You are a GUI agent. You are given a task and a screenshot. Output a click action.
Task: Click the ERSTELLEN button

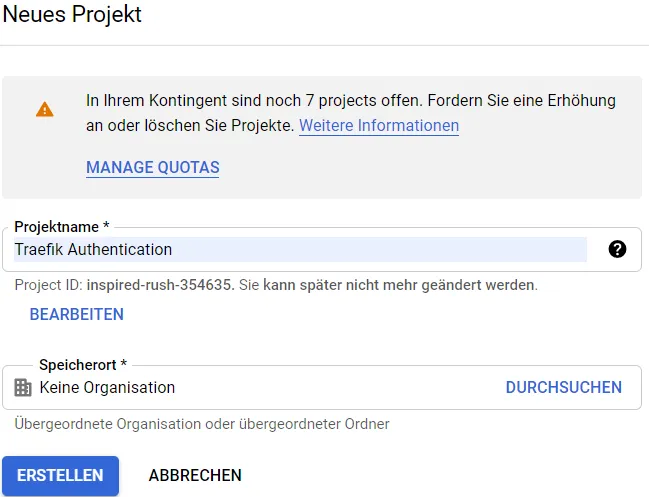[60, 475]
